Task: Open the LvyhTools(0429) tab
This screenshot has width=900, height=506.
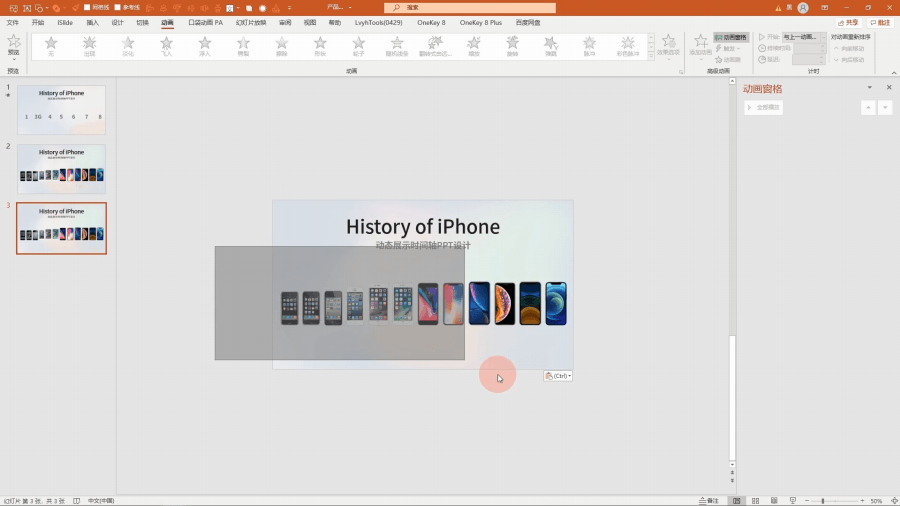Action: 378,22
